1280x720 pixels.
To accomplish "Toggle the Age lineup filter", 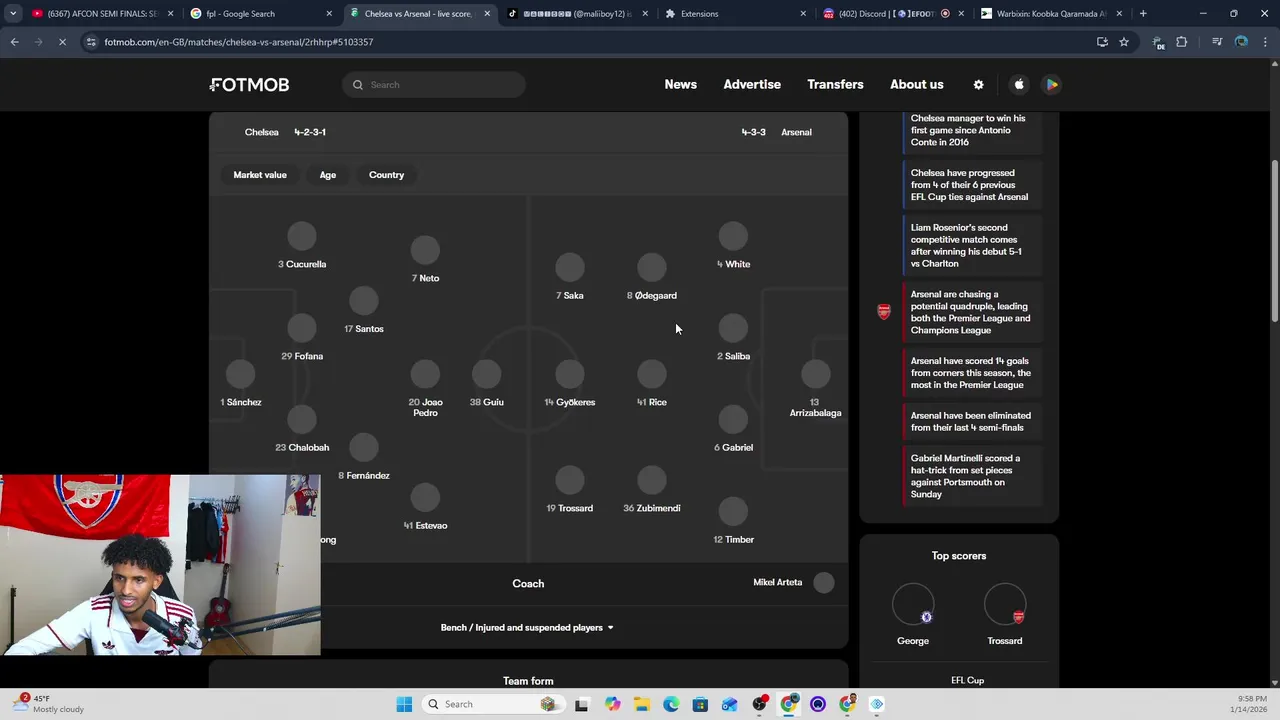I will click(328, 175).
